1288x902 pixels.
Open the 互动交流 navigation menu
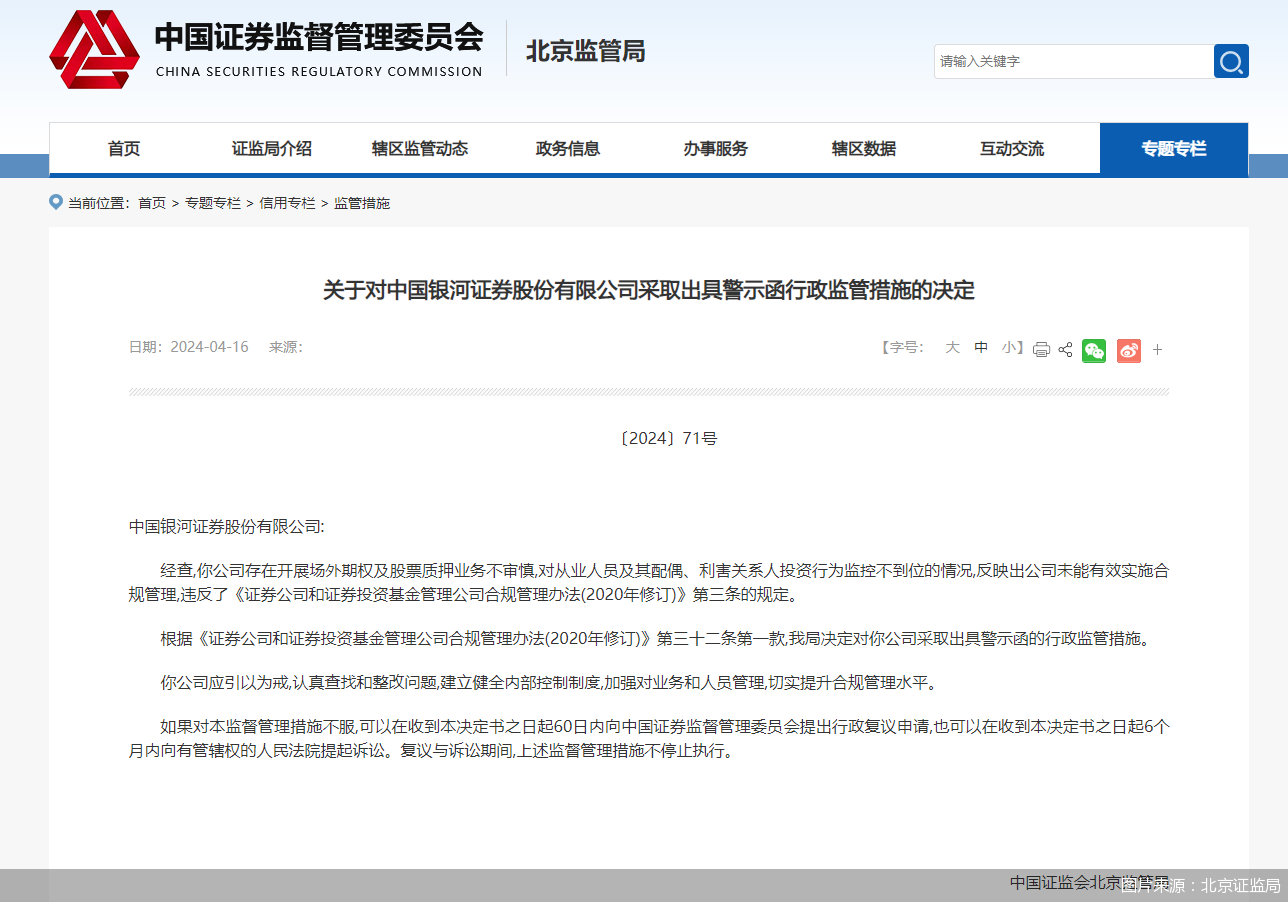[x=1011, y=148]
